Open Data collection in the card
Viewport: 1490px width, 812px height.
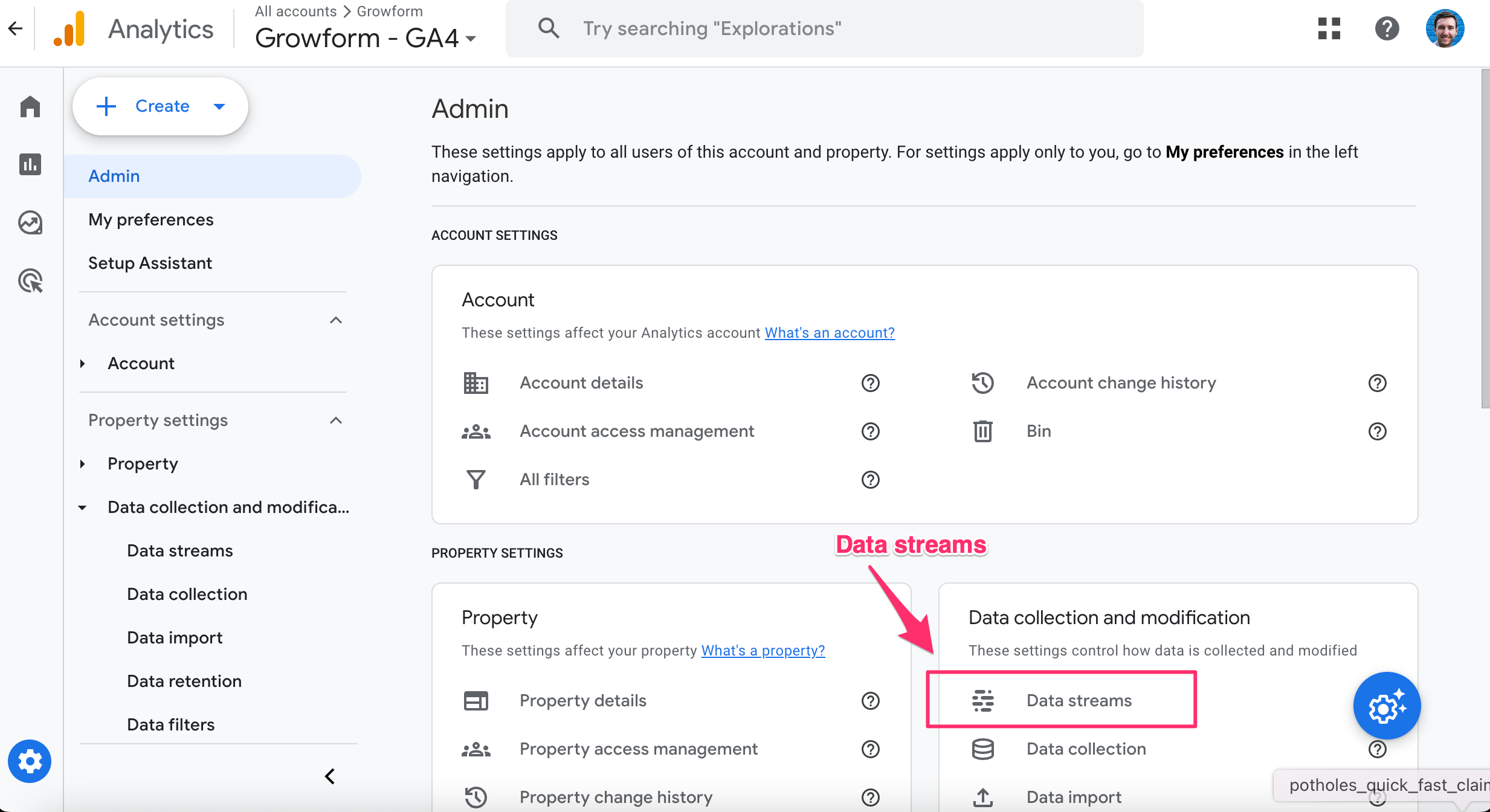click(1086, 749)
